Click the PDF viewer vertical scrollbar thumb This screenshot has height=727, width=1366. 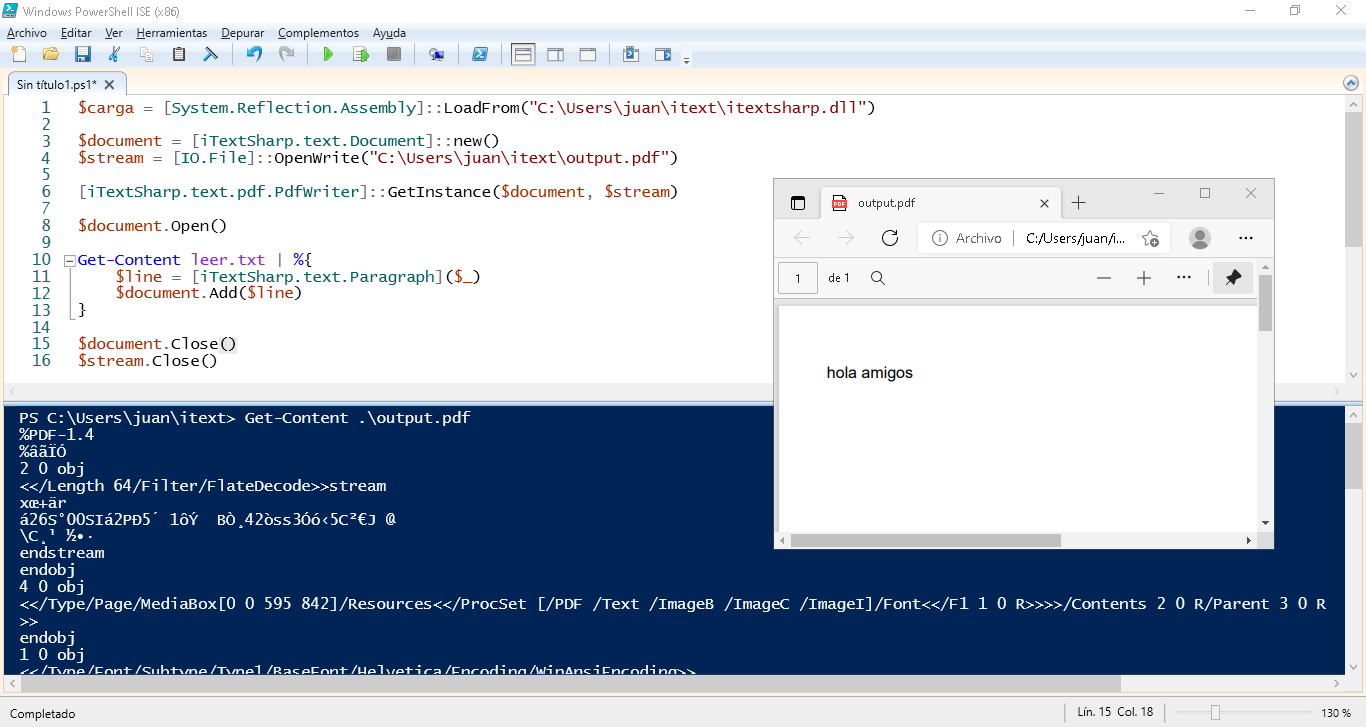pyautogui.click(x=1265, y=303)
